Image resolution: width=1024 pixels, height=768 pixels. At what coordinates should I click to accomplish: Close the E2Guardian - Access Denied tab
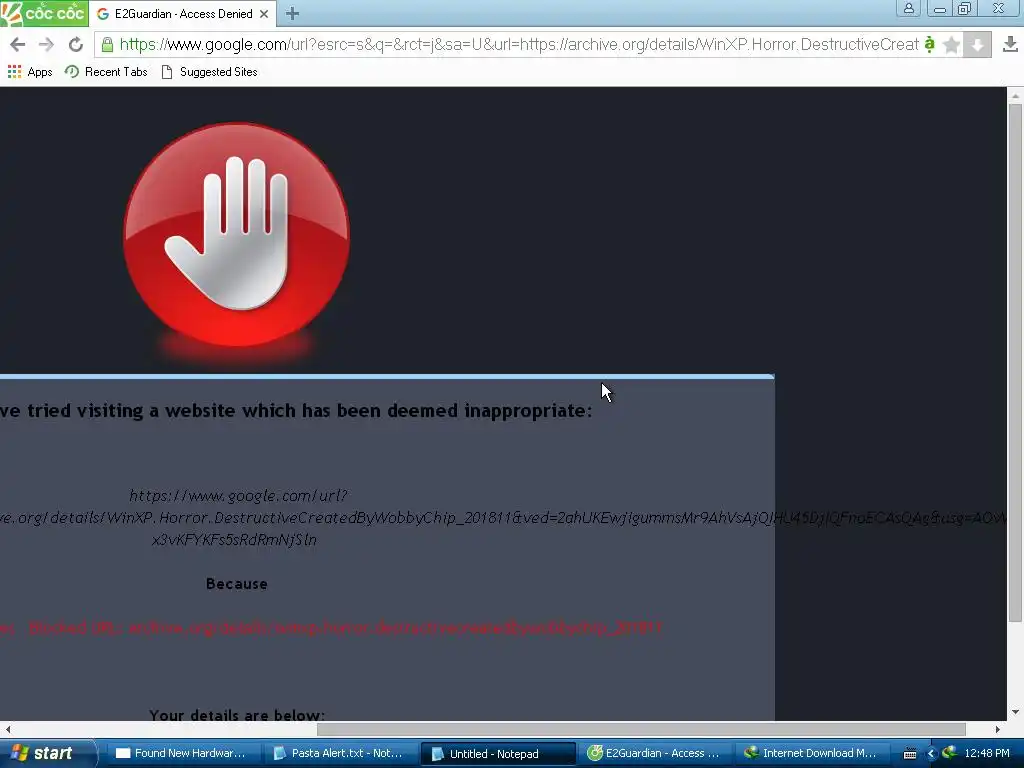[264, 14]
